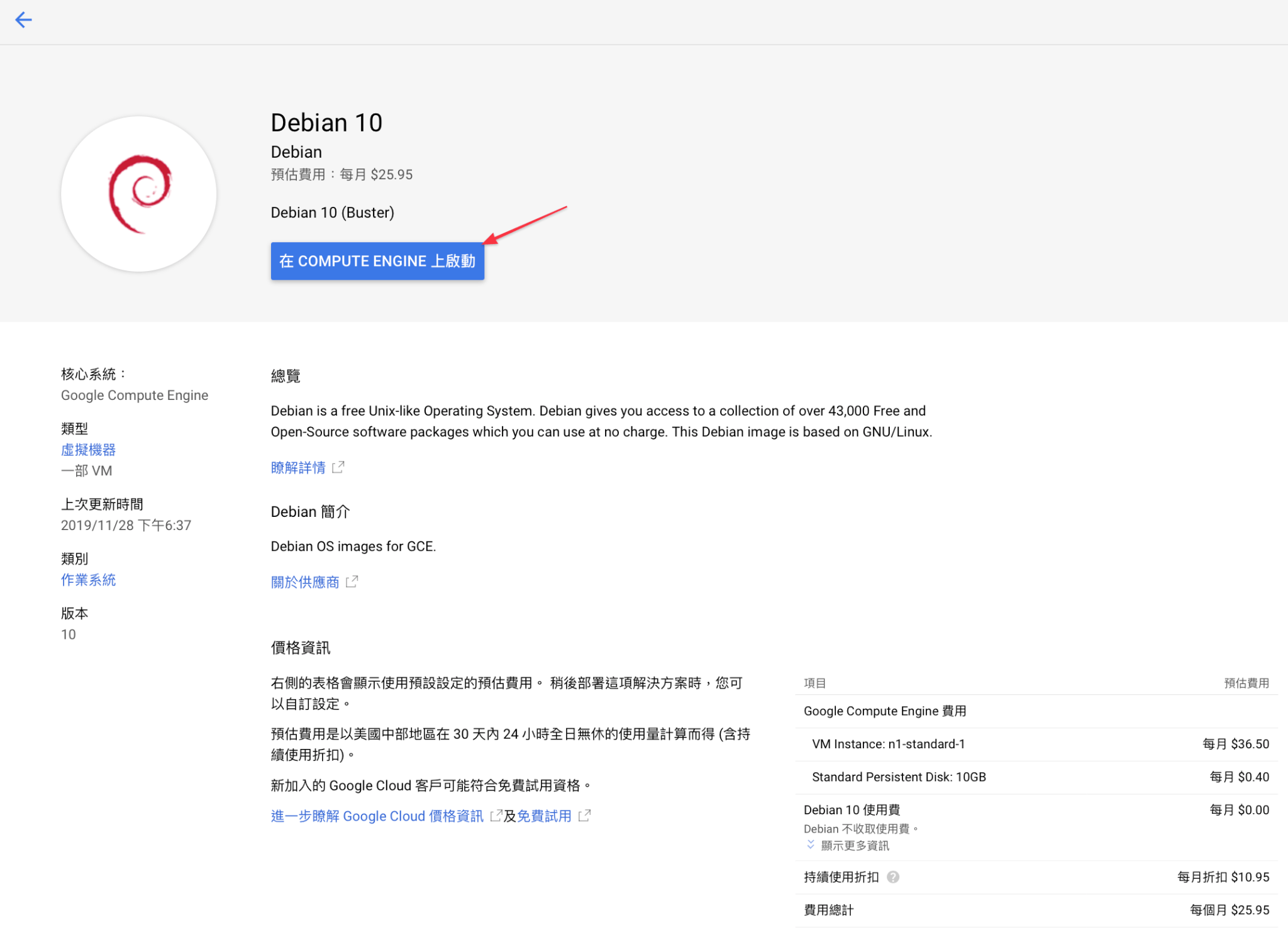
Task: Select the Debian 10 title text
Action: [326, 123]
